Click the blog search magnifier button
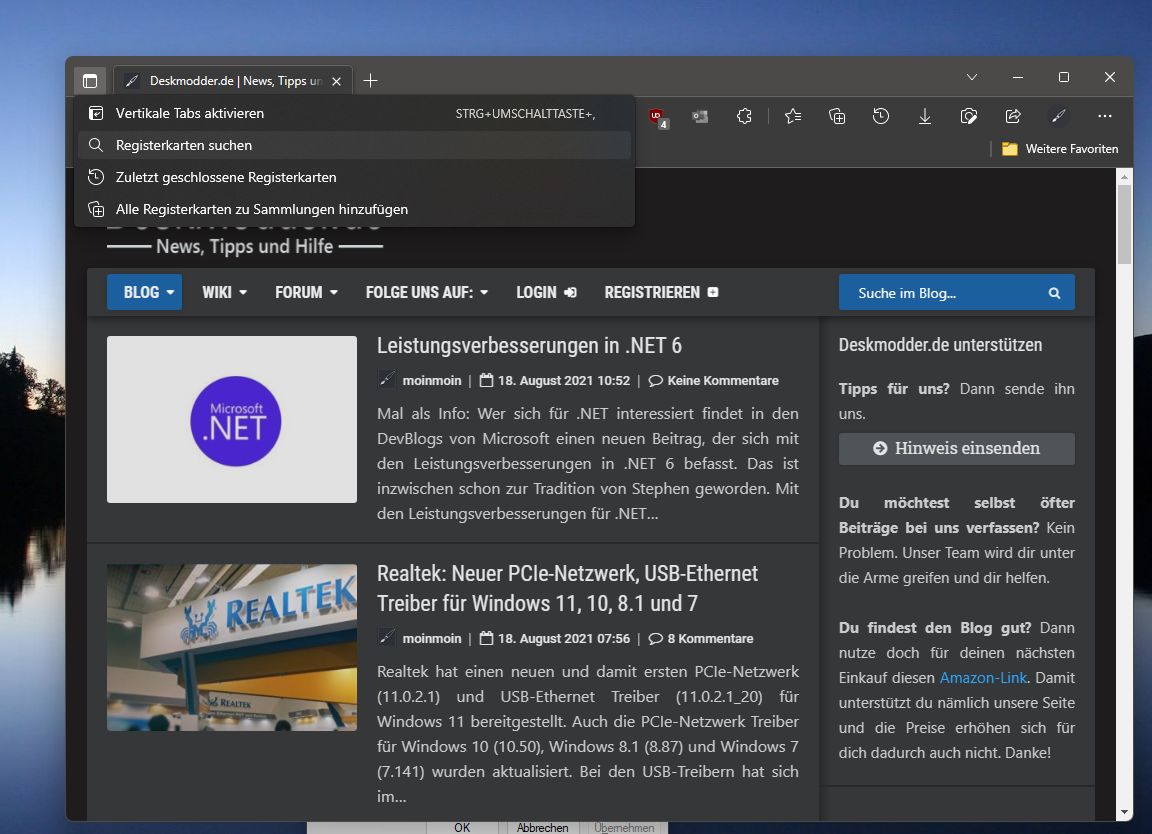Viewport: 1152px width, 834px height. (1054, 293)
